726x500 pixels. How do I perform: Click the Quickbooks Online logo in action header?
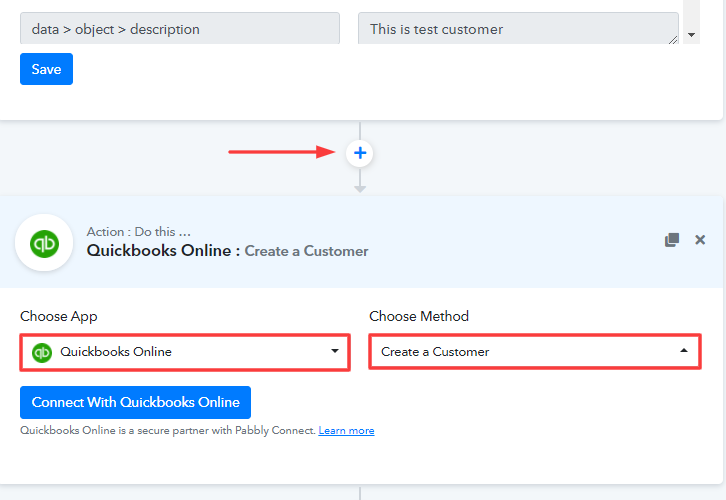click(44, 243)
